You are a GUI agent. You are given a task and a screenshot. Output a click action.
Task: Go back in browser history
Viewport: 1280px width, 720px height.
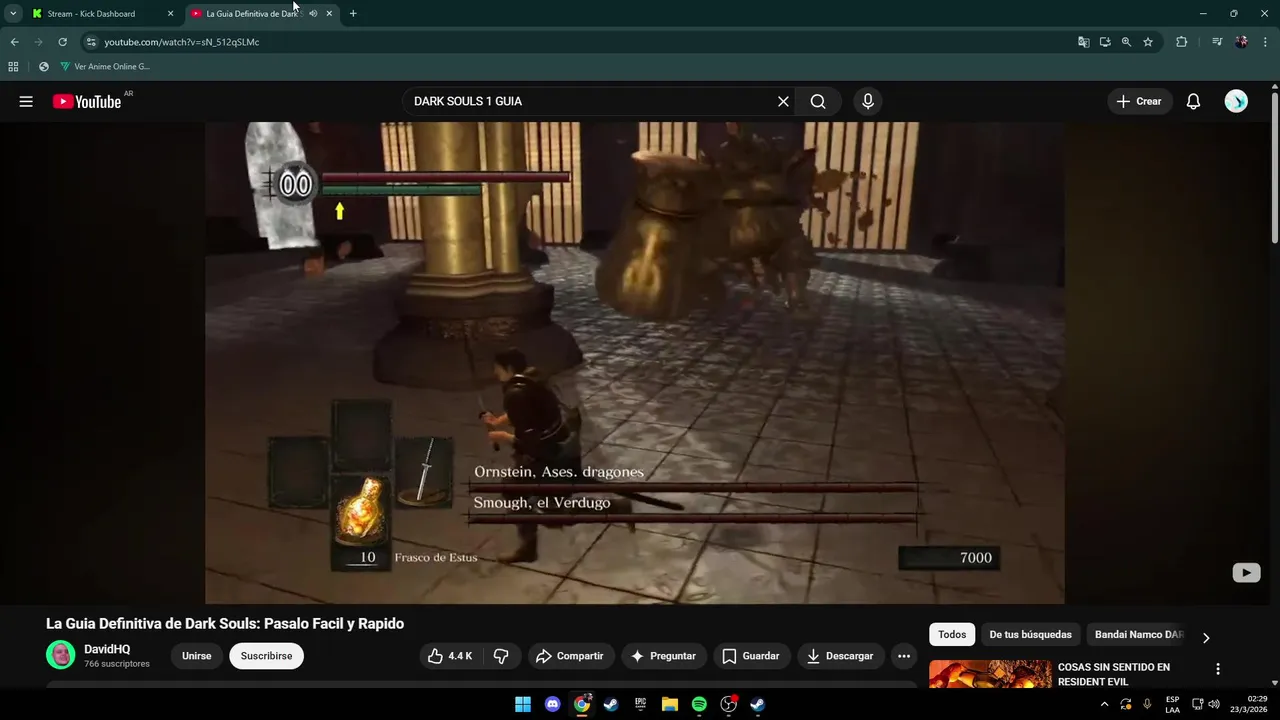(14, 42)
